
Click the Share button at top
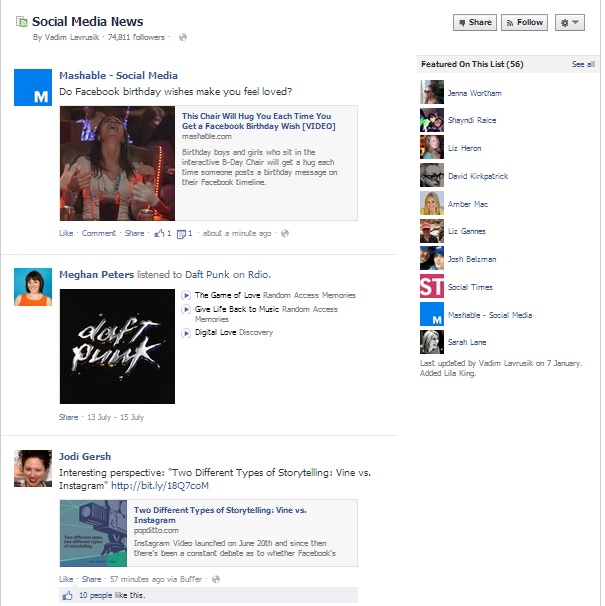coord(475,22)
